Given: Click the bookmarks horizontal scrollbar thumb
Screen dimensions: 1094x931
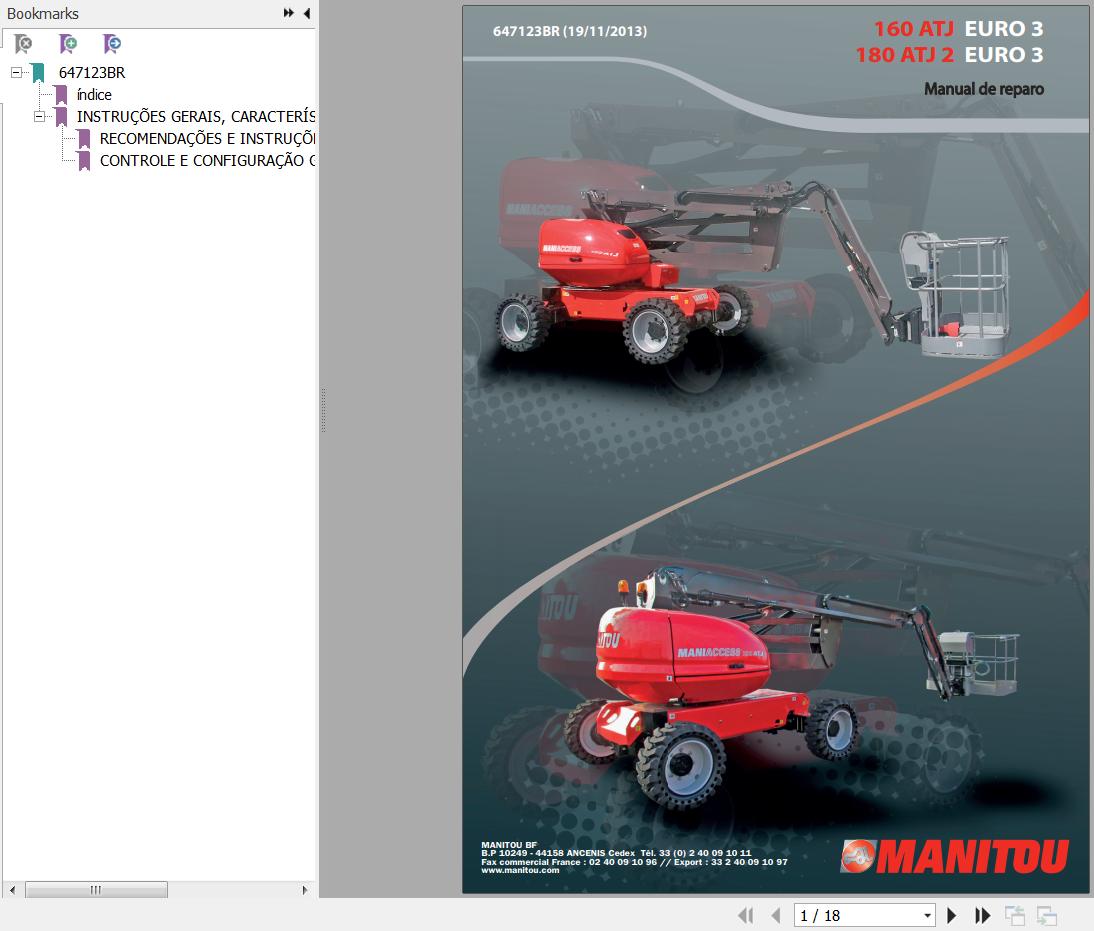Looking at the screenshot, I should [x=96, y=890].
